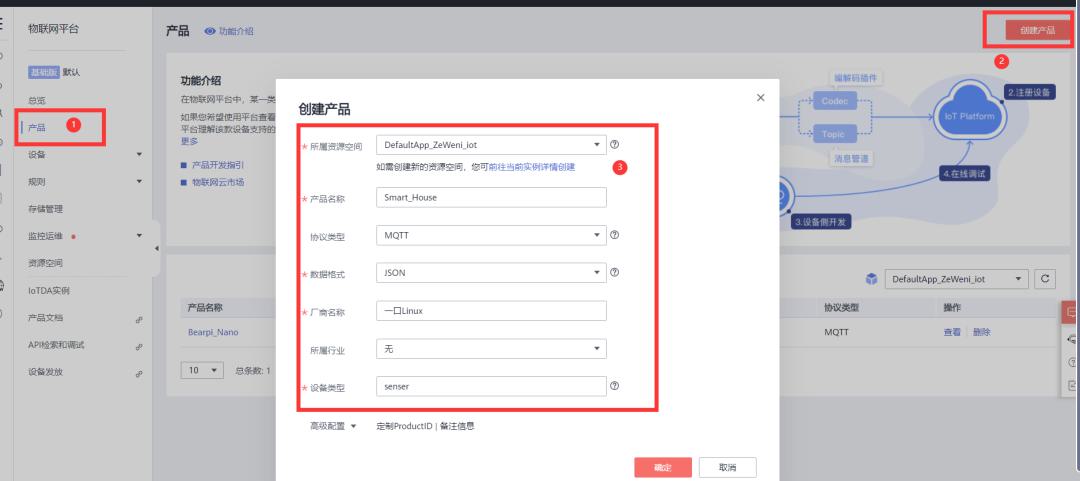Open the Bearpi_Nano product link
This screenshot has height=481, width=1080.
(213, 332)
